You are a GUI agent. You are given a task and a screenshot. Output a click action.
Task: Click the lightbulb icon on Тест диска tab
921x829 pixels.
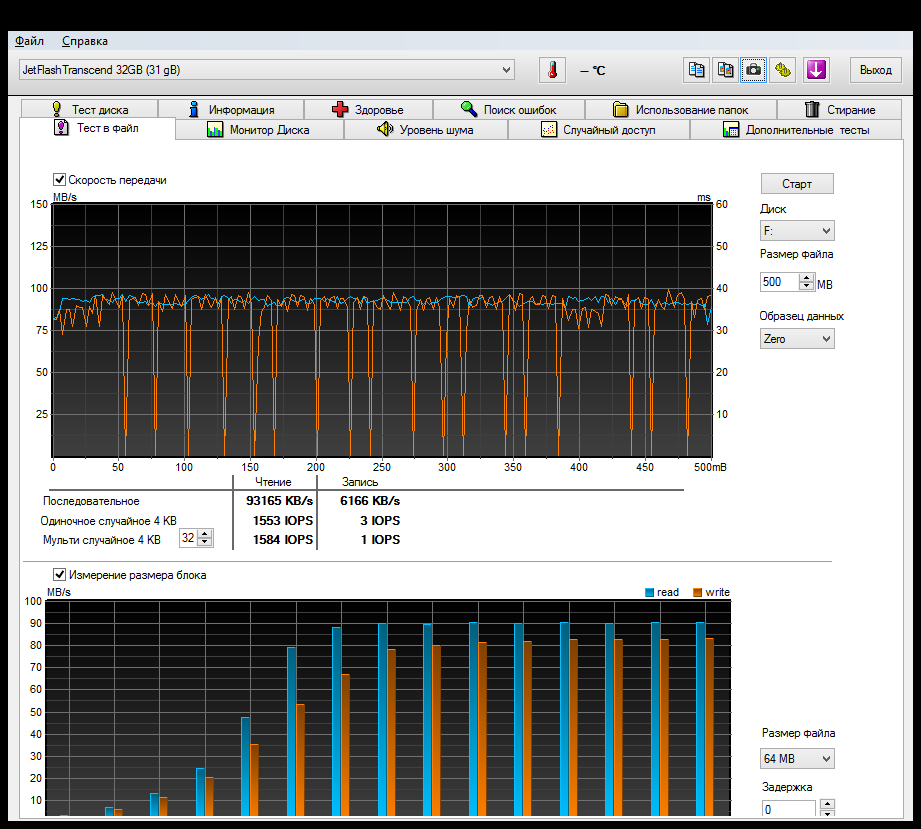[x=56, y=109]
